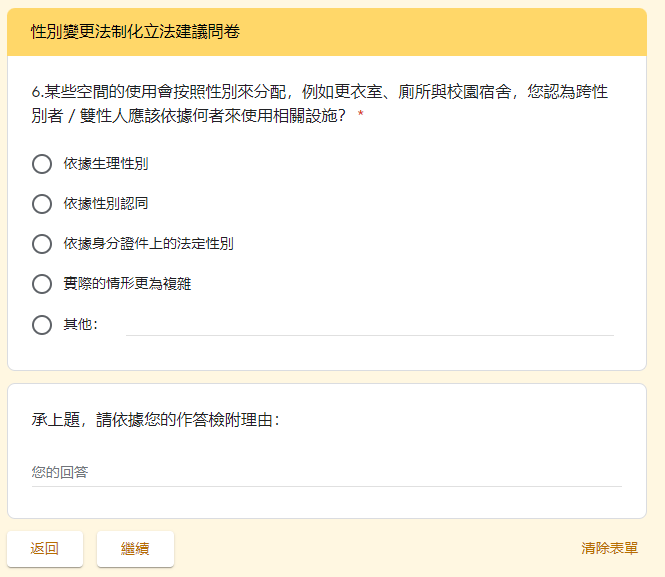Click the 其他 text input line
665x577 pixels.
pyautogui.click(x=370, y=326)
